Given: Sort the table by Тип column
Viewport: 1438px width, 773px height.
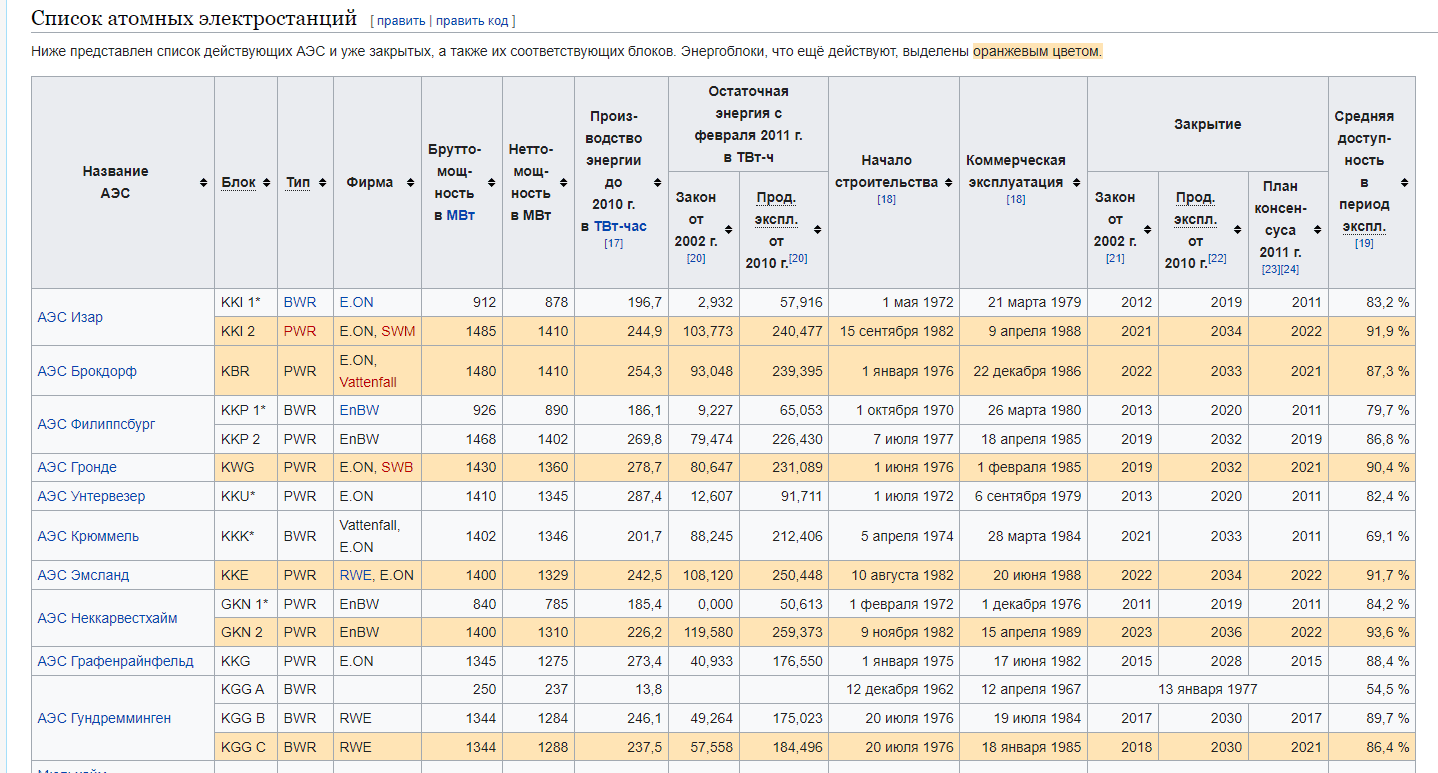Looking at the screenshot, I should pos(322,183).
